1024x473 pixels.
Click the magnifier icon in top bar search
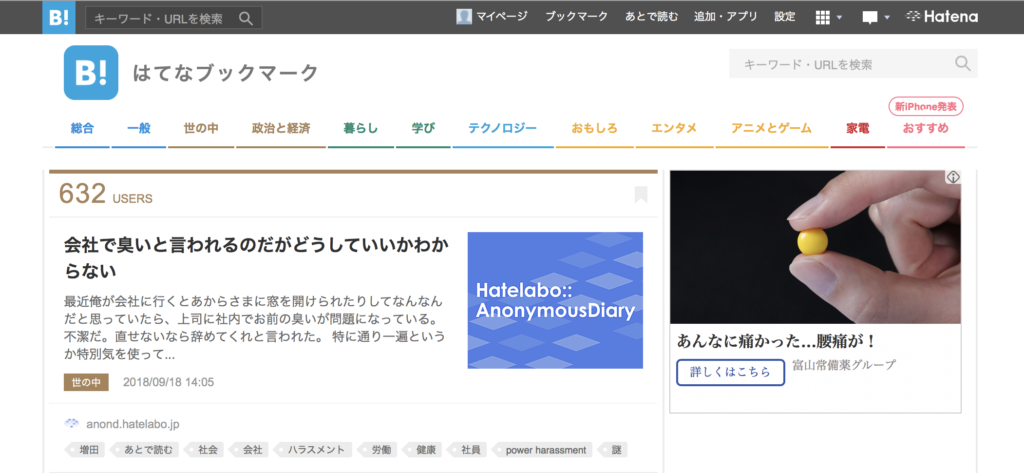[x=246, y=18]
